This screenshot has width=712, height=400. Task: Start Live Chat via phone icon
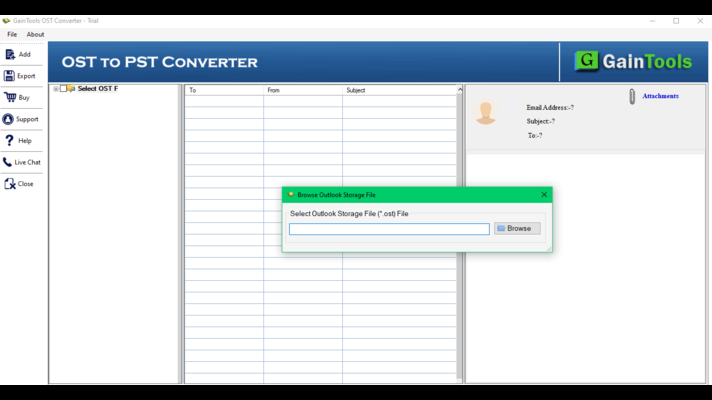coord(7,162)
